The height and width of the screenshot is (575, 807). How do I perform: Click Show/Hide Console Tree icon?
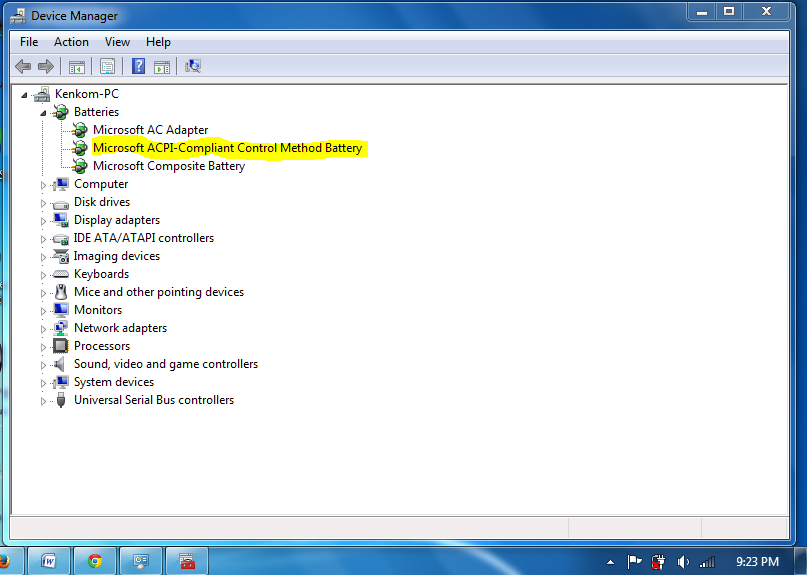pyautogui.click(x=76, y=66)
